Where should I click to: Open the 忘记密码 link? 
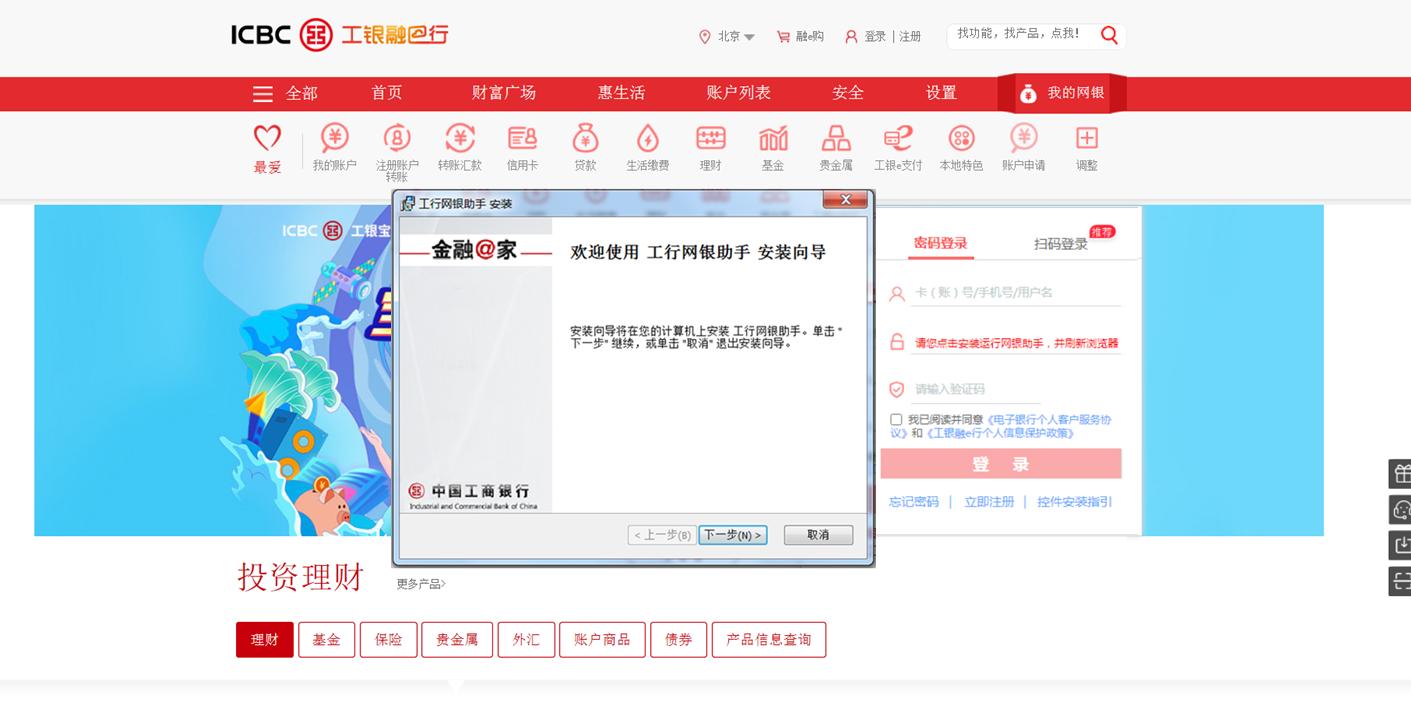tap(913, 502)
